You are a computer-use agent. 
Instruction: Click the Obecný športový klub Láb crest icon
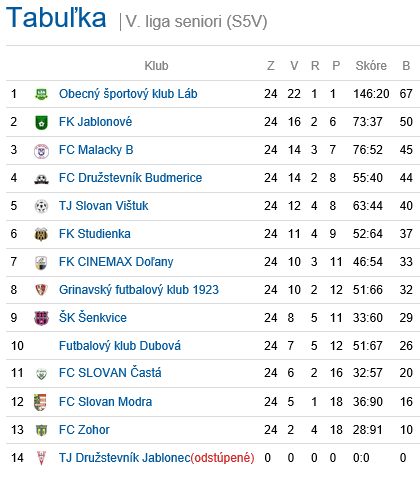(x=41, y=94)
